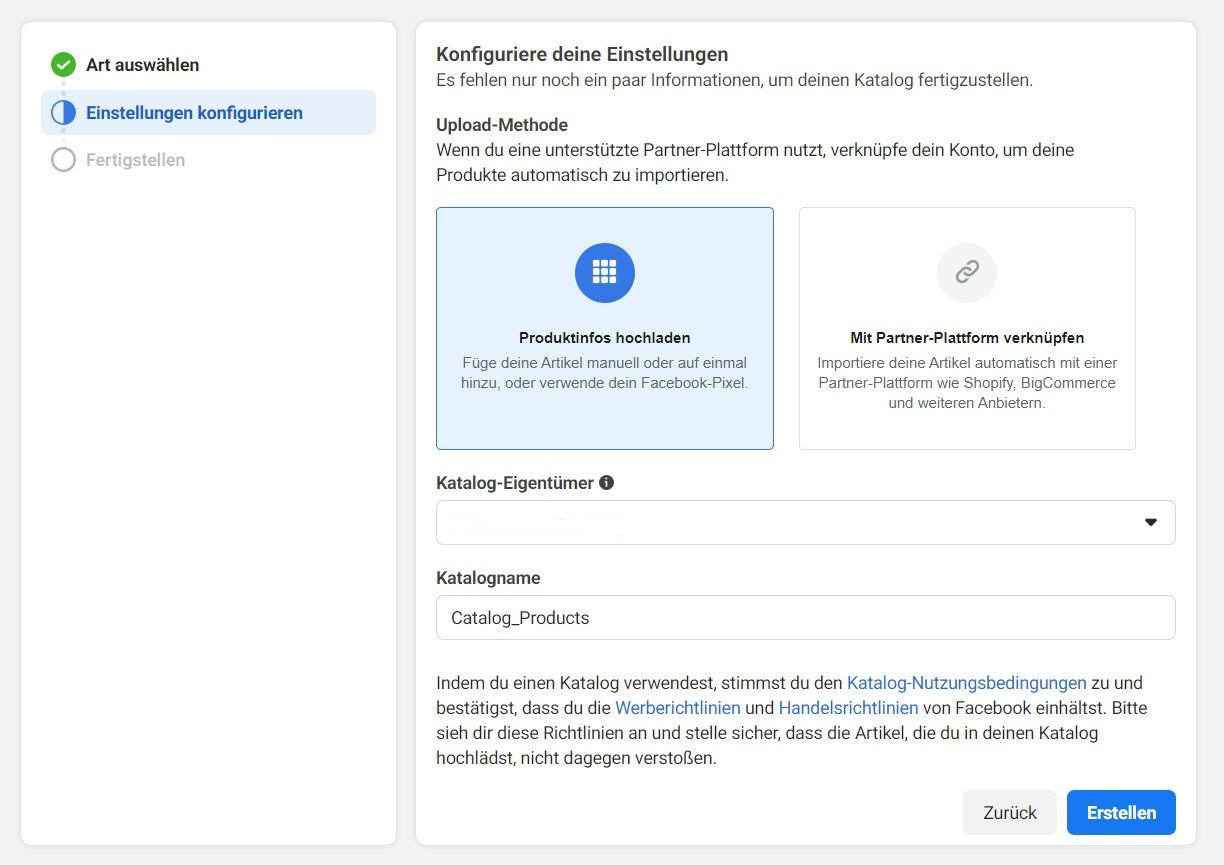Select the Produktinfos hochladen card title
Screen dimensions: 1224x865
coord(604,338)
